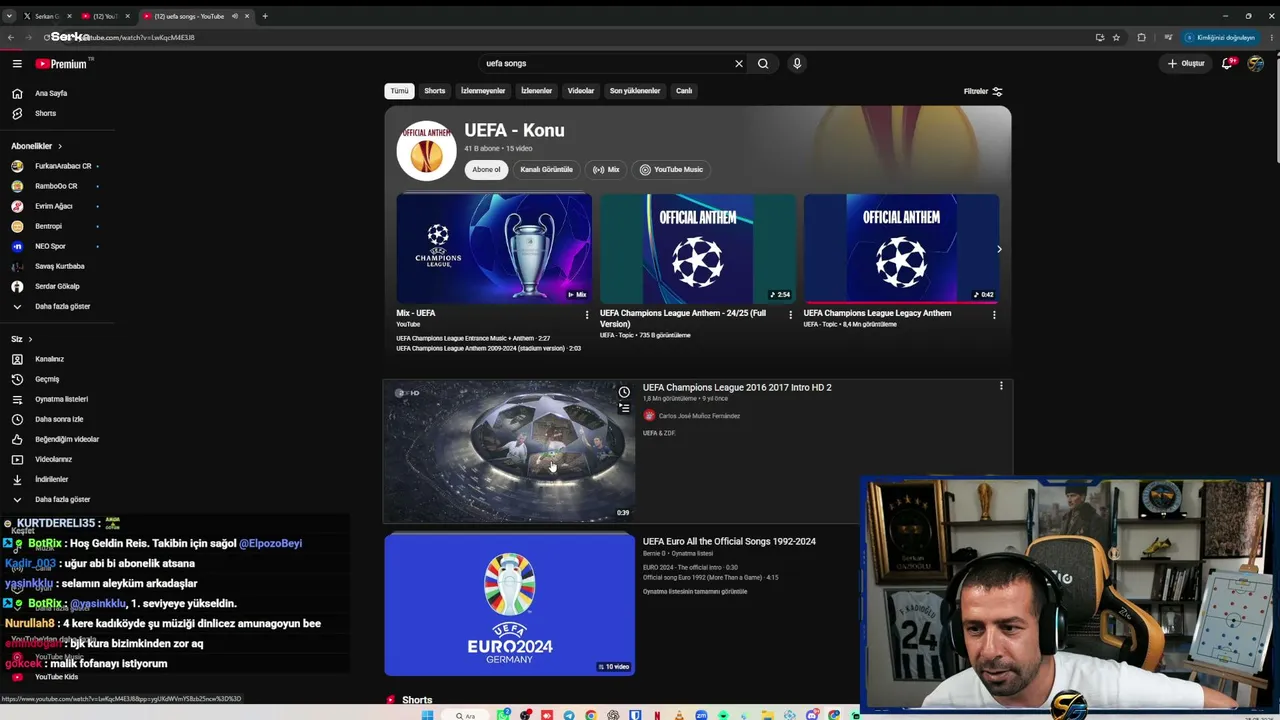
Task: Open the Evrim Ağacı subscription
Action: click(x=54, y=206)
